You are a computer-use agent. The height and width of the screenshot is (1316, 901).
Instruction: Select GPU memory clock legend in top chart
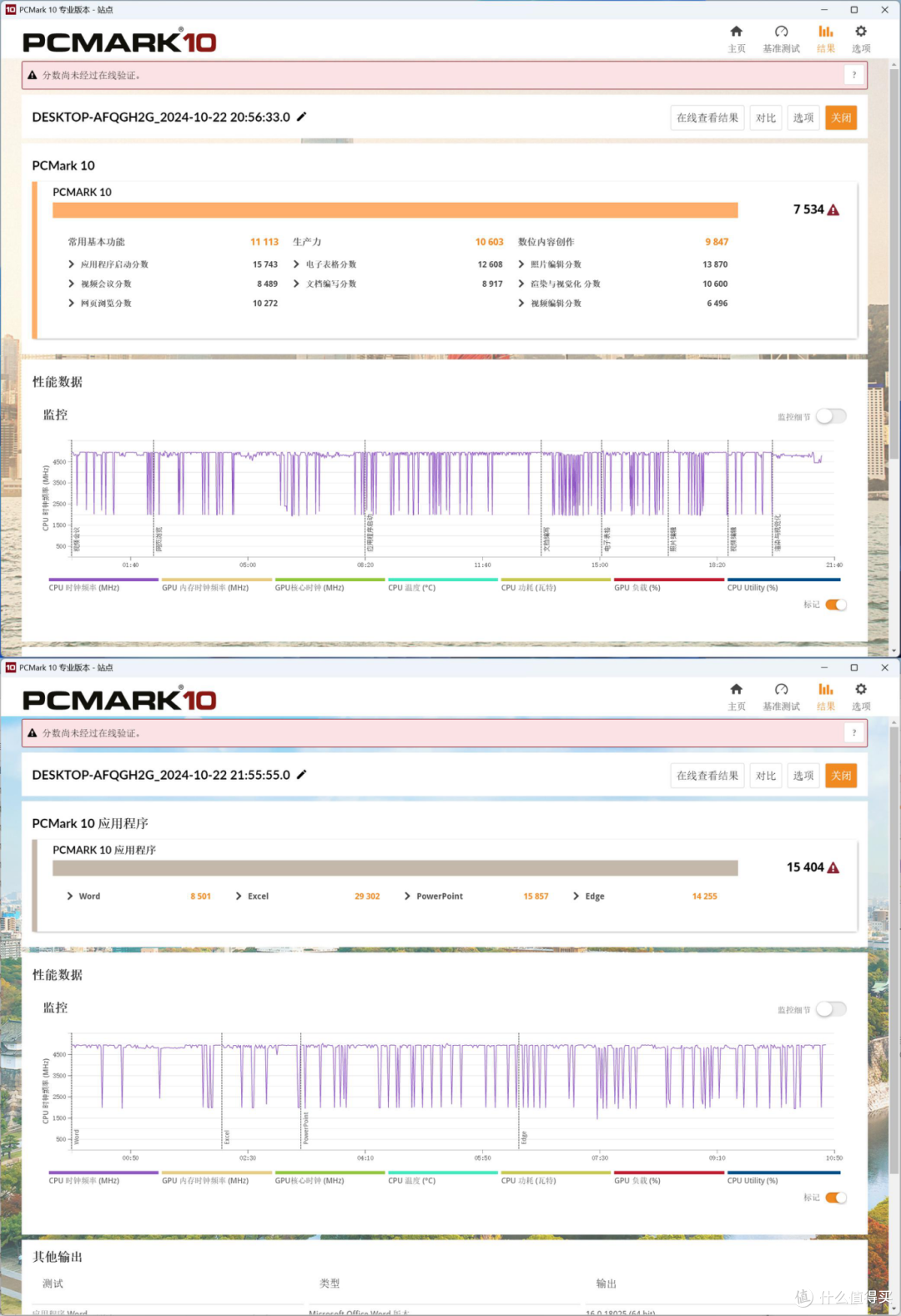217,585
